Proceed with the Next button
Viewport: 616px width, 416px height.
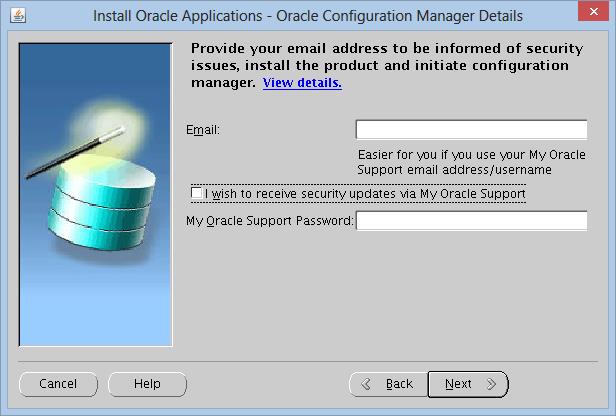pyautogui.click(x=468, y=384)
